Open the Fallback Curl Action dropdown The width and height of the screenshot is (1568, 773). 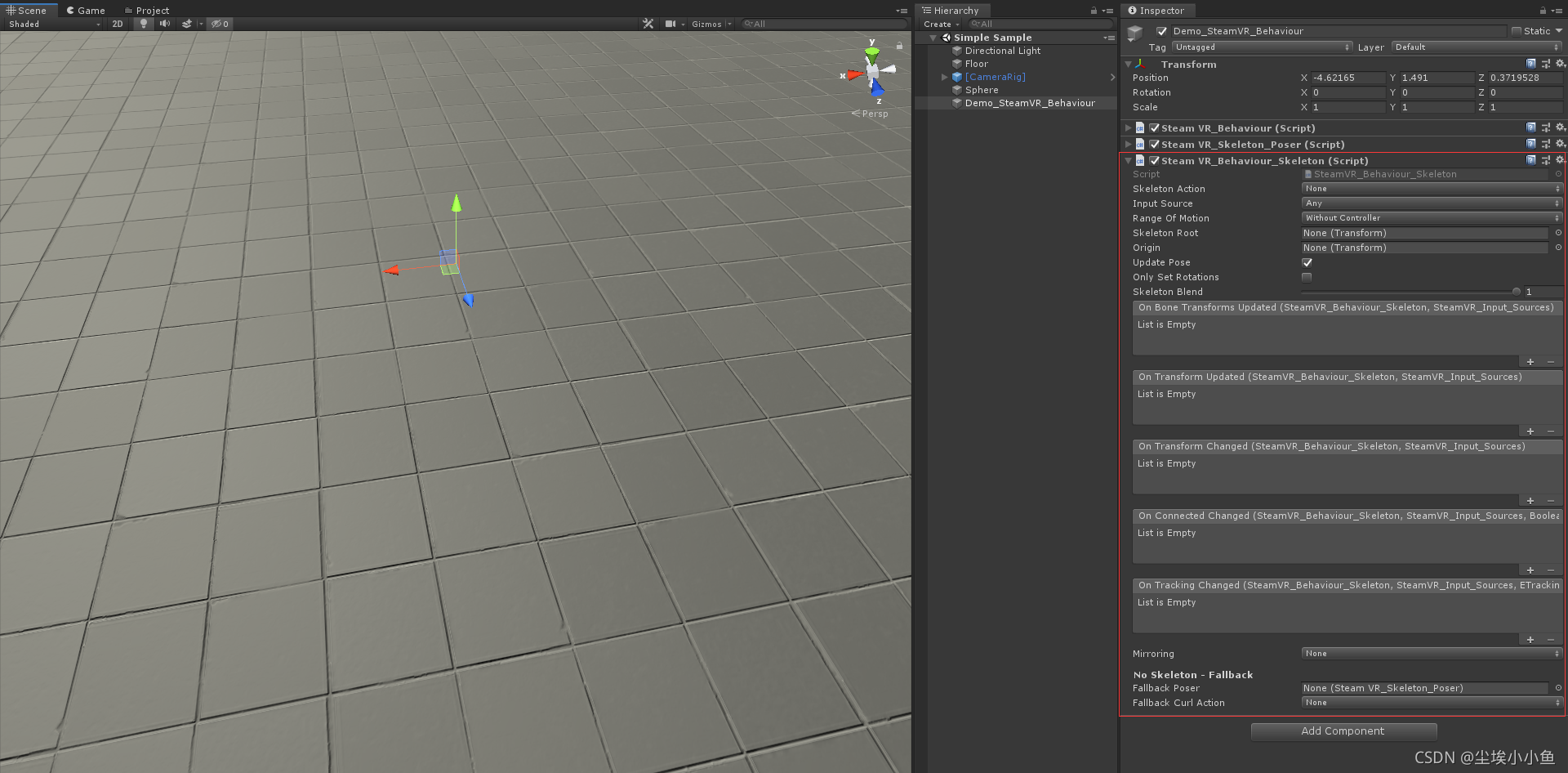coord(1432,703)
